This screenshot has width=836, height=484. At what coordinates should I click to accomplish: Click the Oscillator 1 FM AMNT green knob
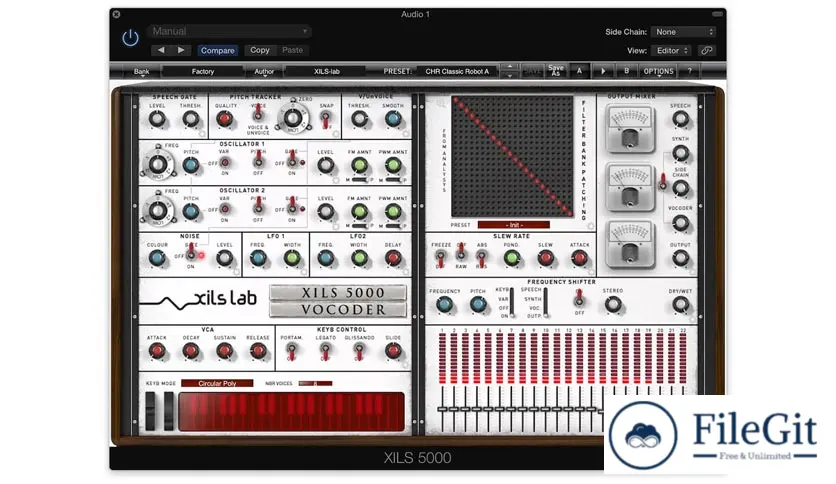359,166
